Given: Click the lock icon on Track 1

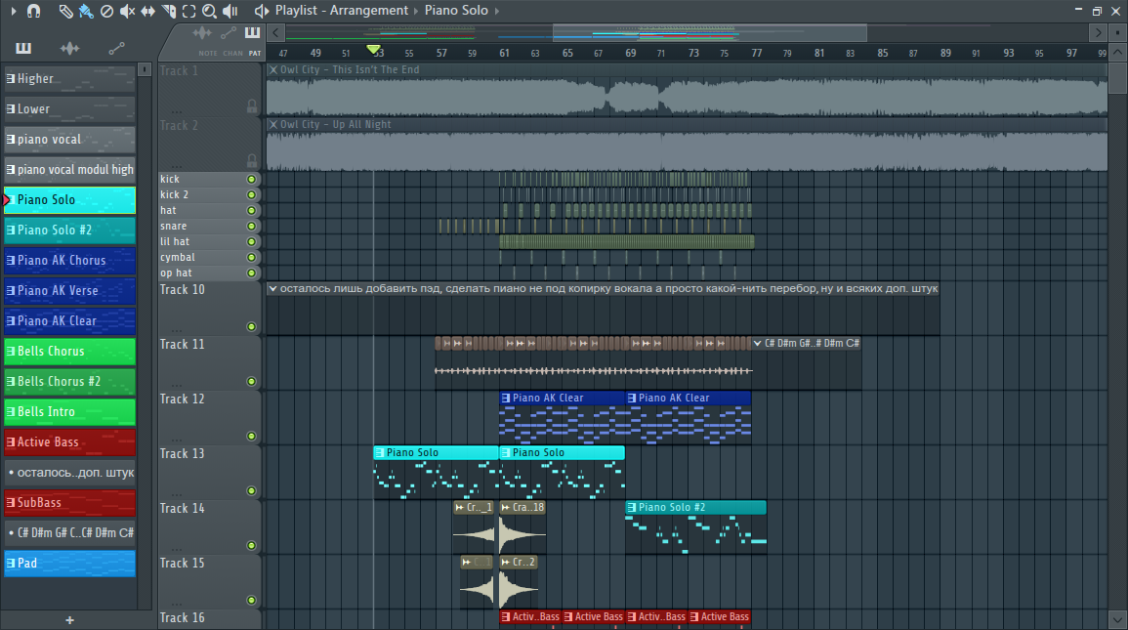Looking at the screenshot, I should [252, 106].
